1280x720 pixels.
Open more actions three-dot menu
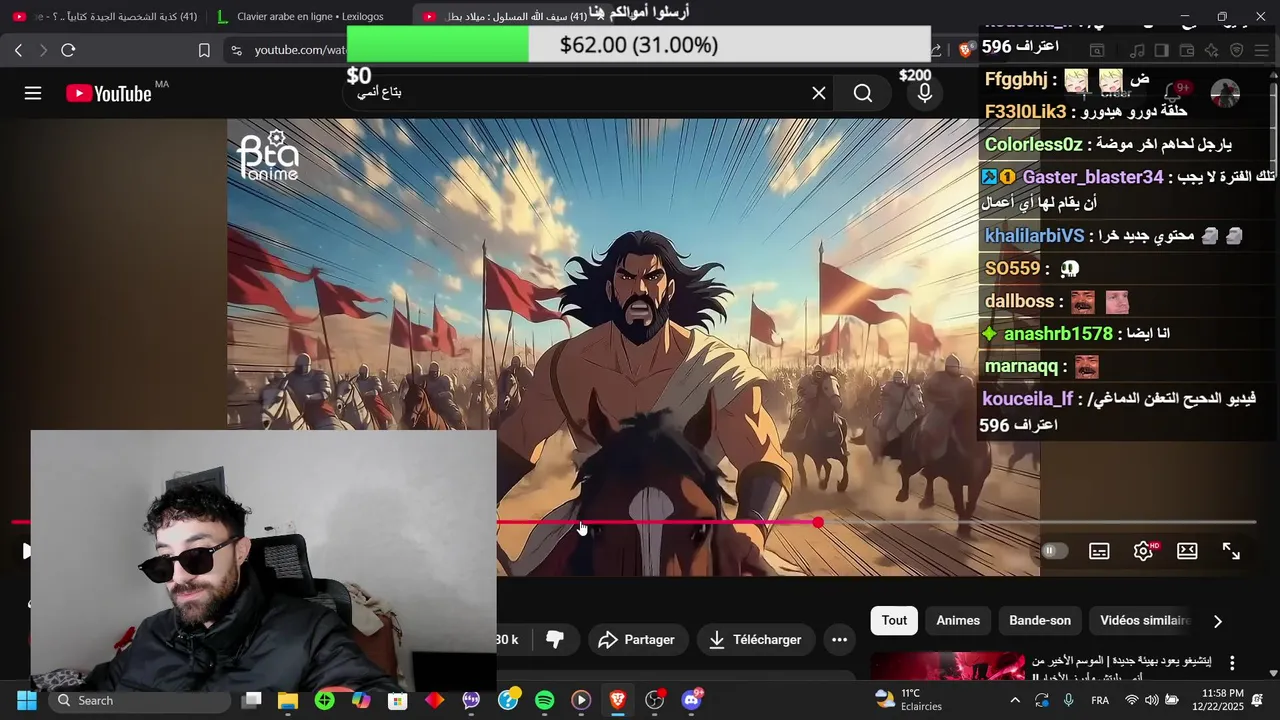[x=839, y=640]
